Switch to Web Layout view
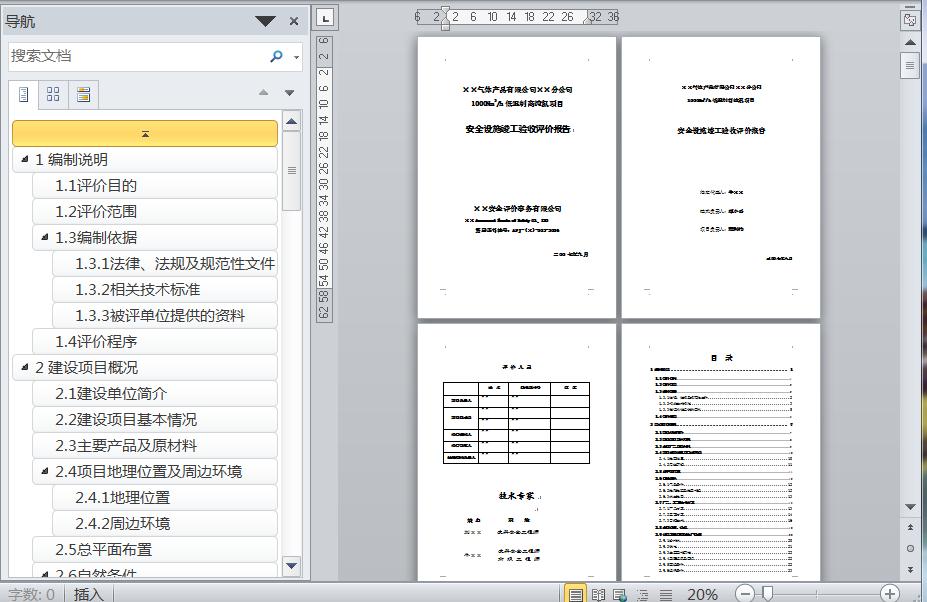The image size is (927, 602). pos(620,594)
